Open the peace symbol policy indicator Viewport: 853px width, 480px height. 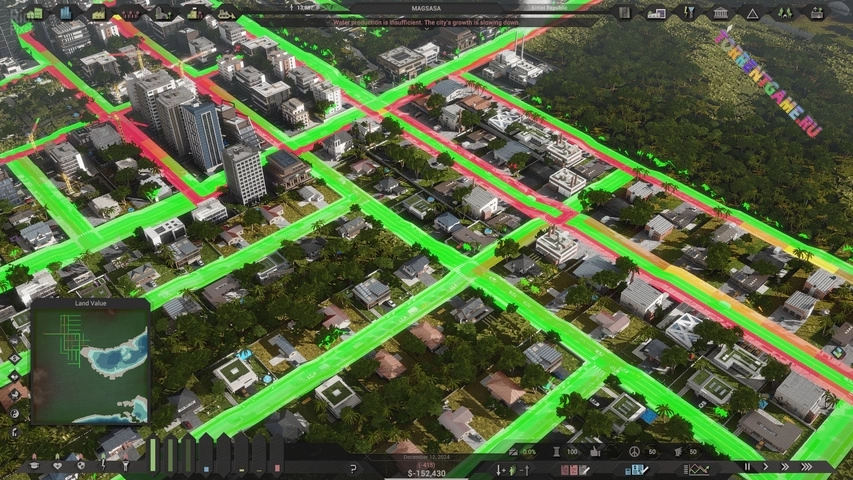click(x=633, y=452)
